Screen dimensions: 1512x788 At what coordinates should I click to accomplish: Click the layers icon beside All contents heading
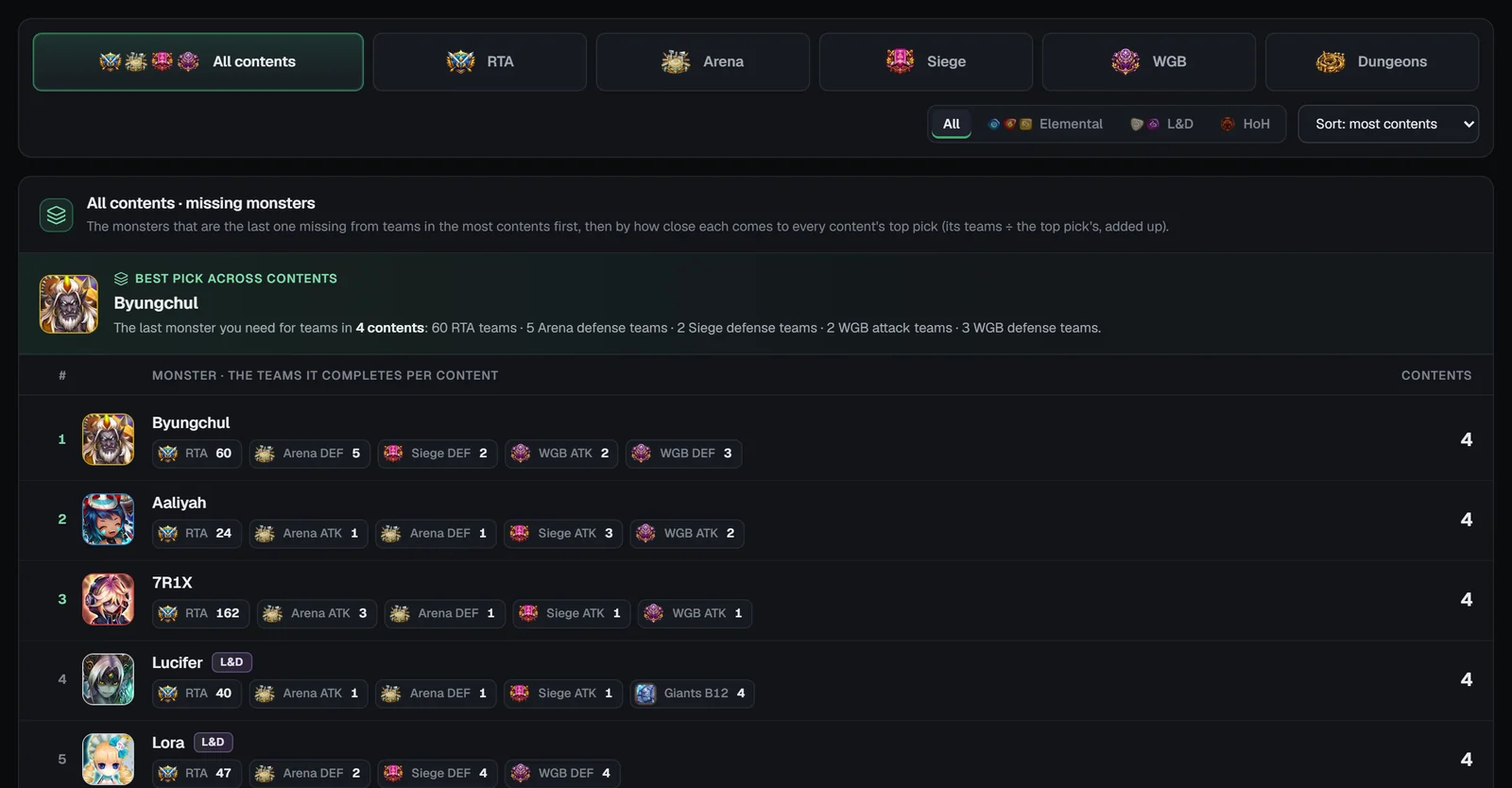(x=56, y=214)
